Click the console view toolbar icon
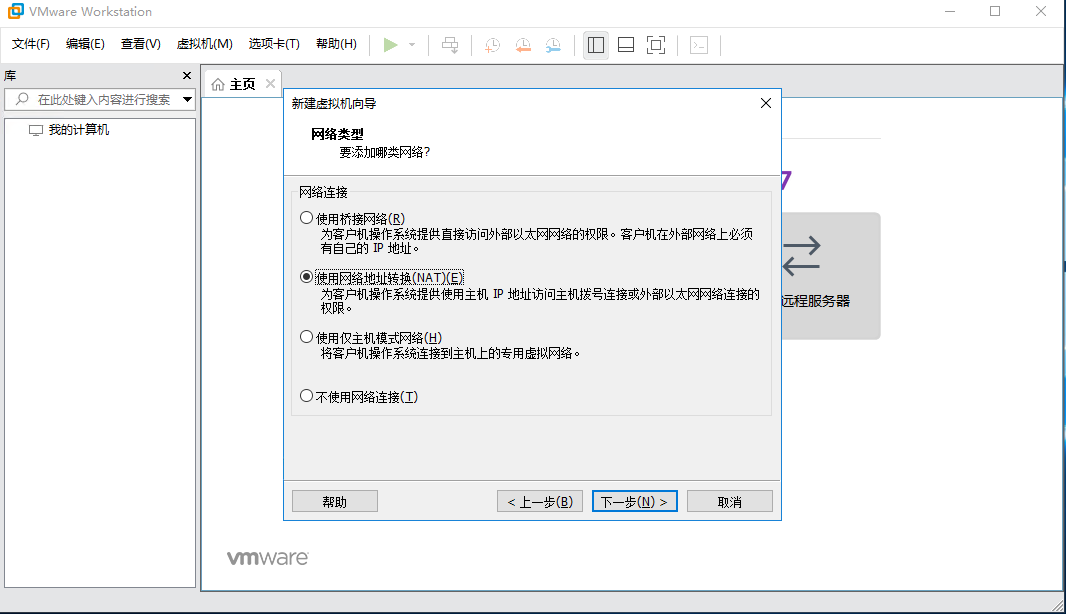The image size is (1066, 614). point(699,45)
